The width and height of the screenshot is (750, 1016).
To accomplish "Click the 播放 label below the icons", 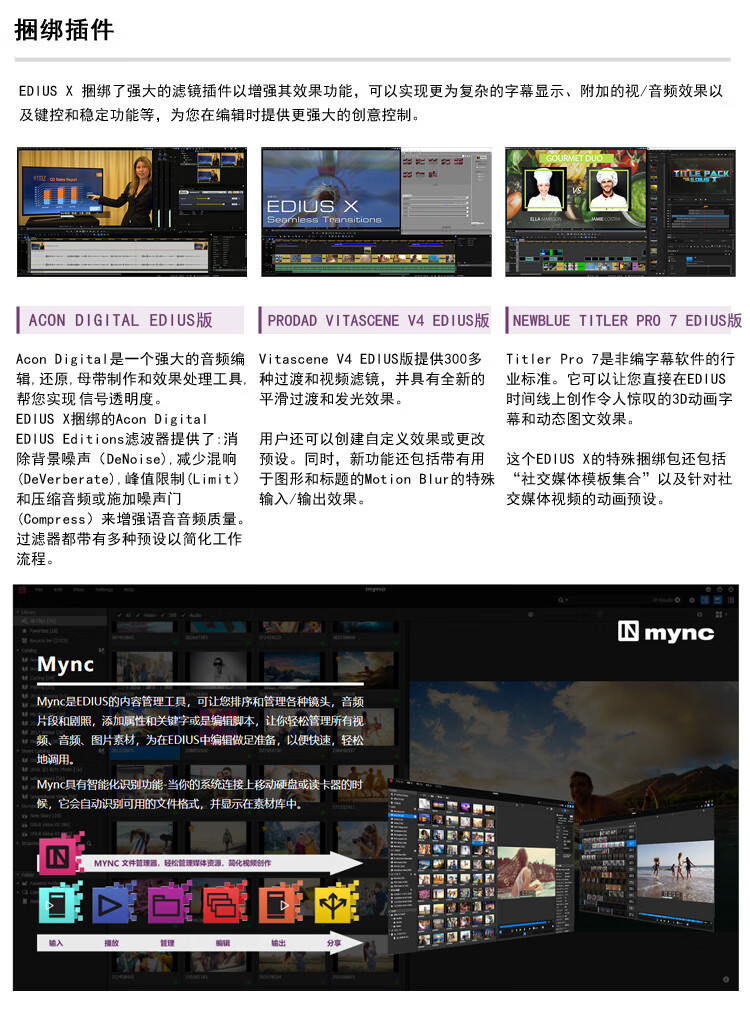I will pos(111,943).
